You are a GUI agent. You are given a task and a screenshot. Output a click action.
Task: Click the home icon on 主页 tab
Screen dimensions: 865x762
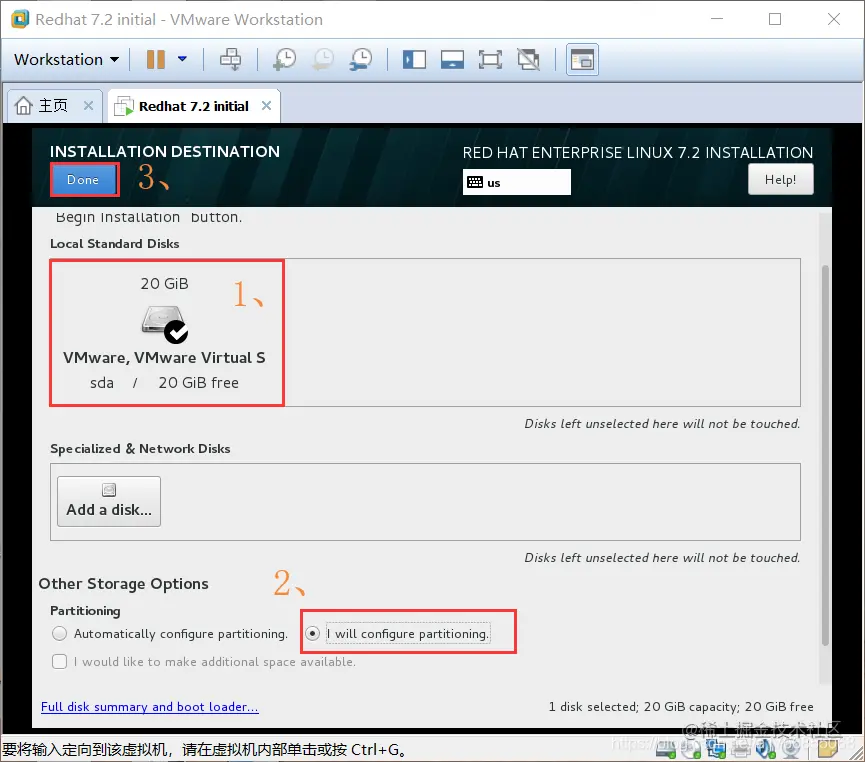click(x=23, y=105)
